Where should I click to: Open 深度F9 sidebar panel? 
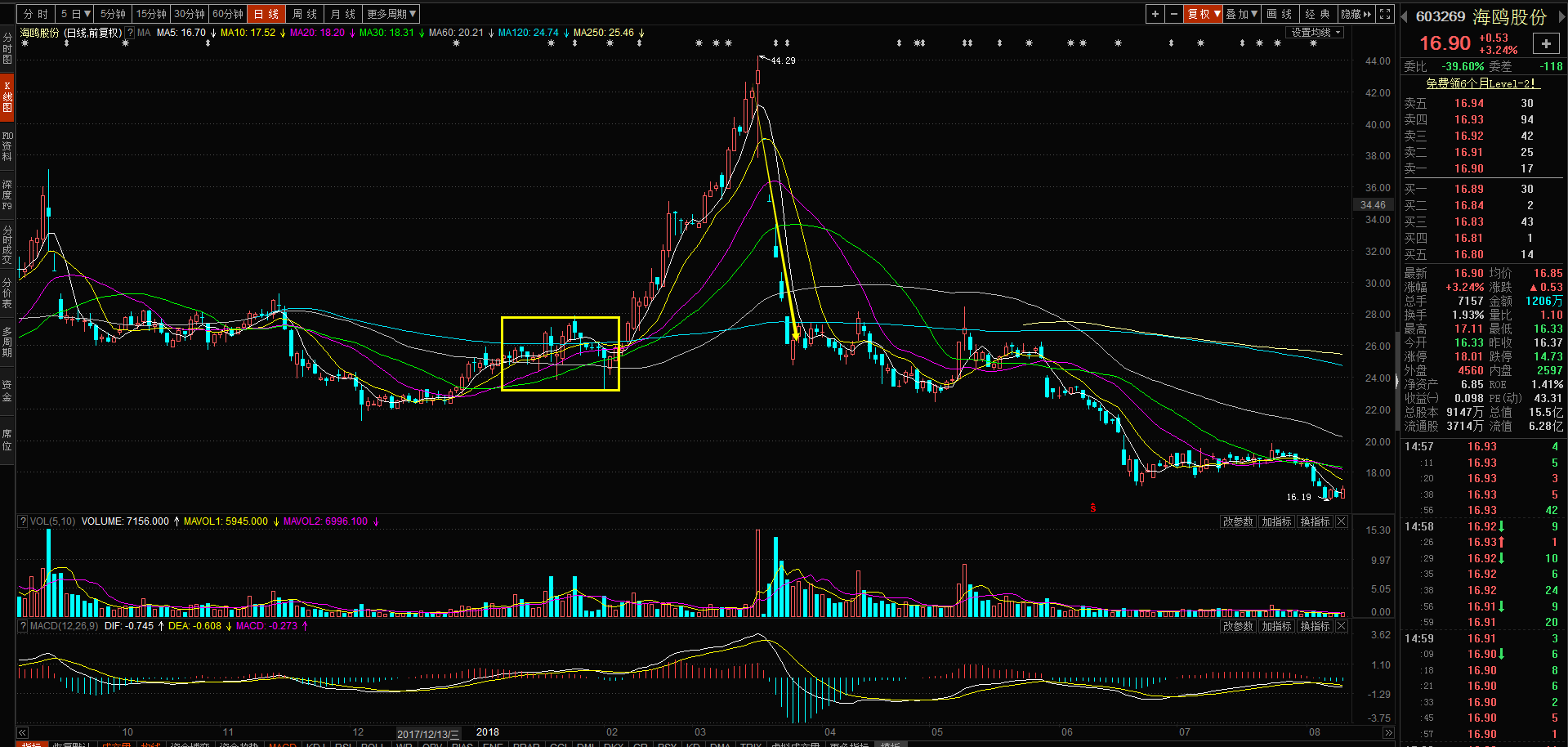[x=7, y=195]
